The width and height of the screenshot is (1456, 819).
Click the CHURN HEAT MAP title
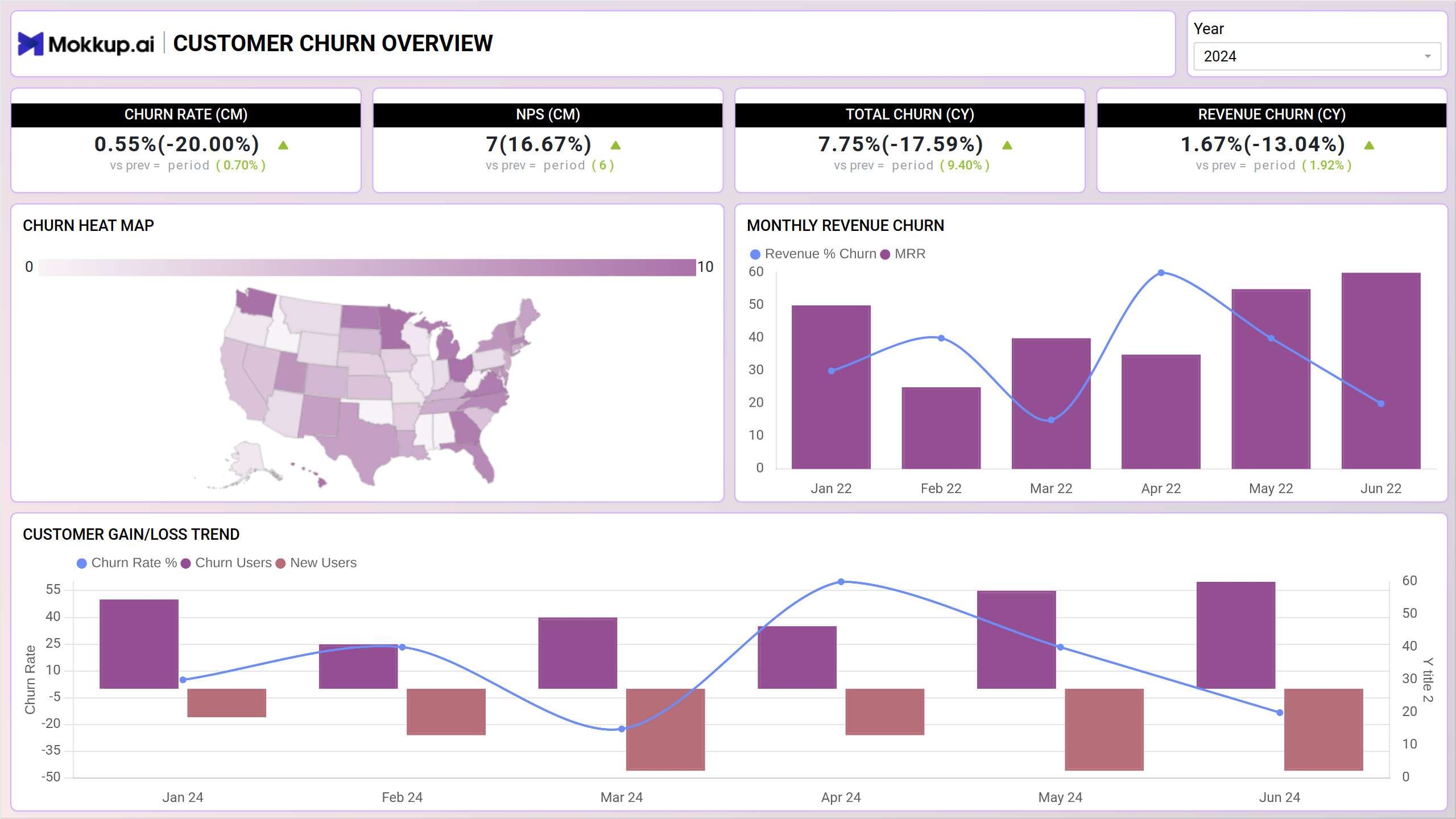click(88, 226)
